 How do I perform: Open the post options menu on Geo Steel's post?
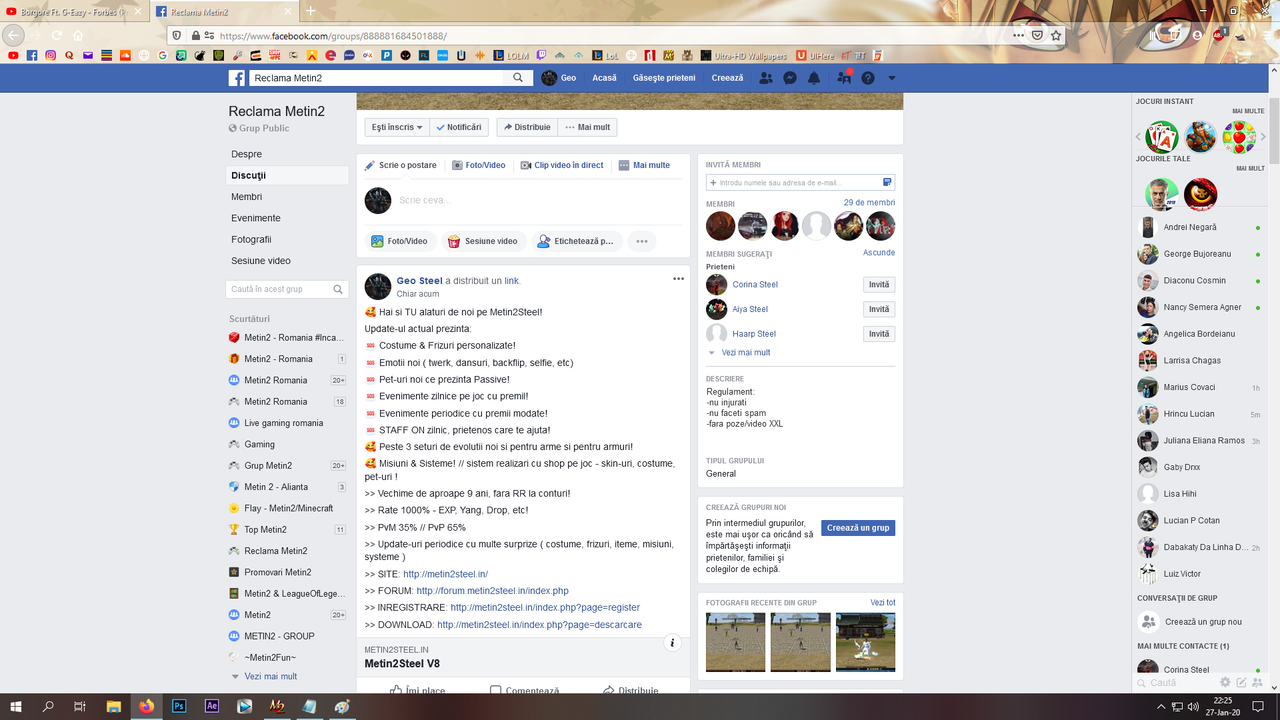(x=678, y=279)
